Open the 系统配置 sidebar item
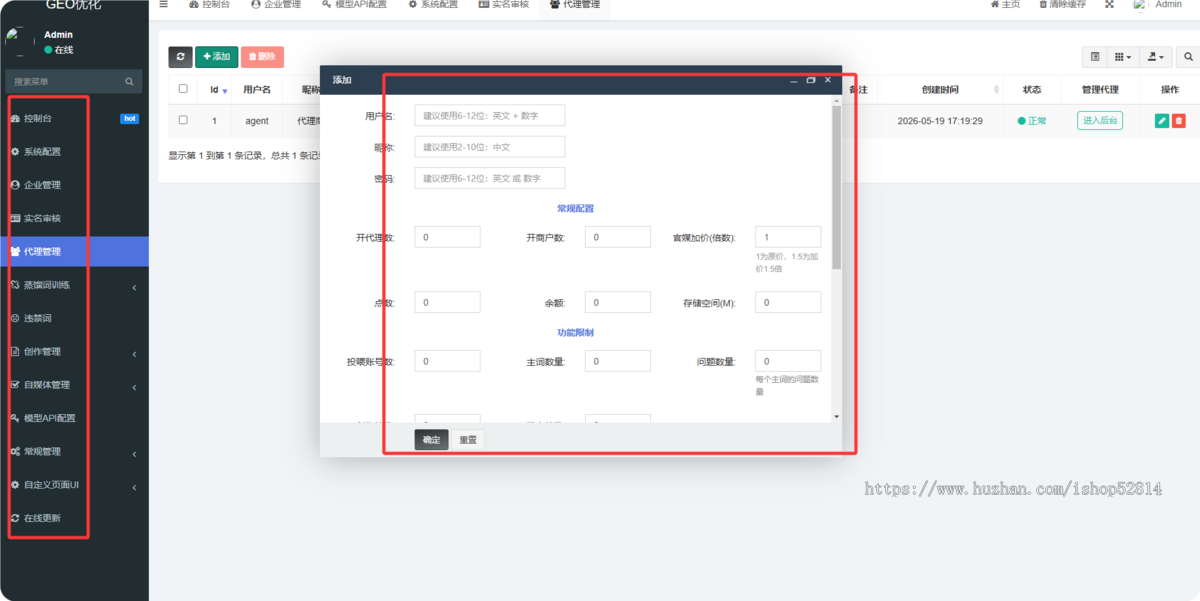 (x=74, y=152)
